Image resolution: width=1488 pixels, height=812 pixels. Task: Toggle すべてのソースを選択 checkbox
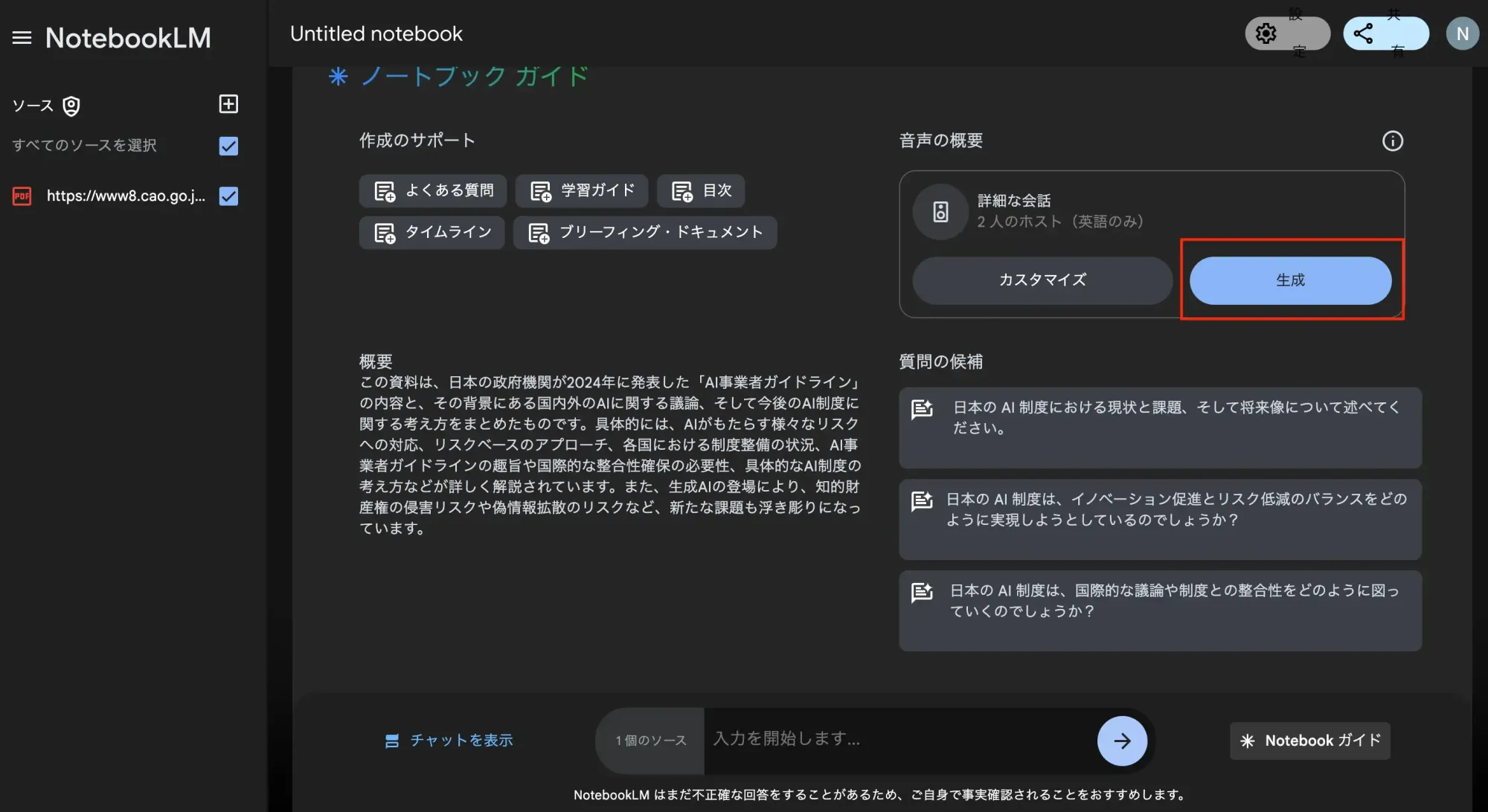click(228, 146)
